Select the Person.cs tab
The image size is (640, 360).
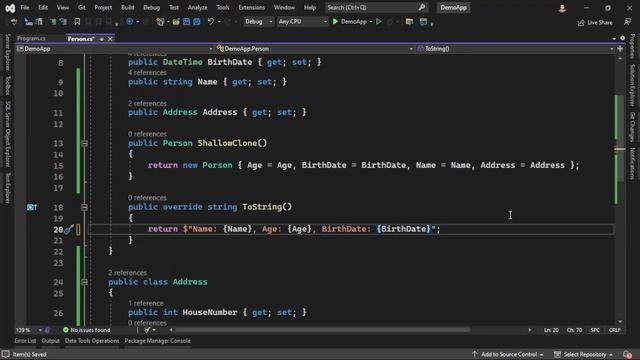(x=81, y=38)
